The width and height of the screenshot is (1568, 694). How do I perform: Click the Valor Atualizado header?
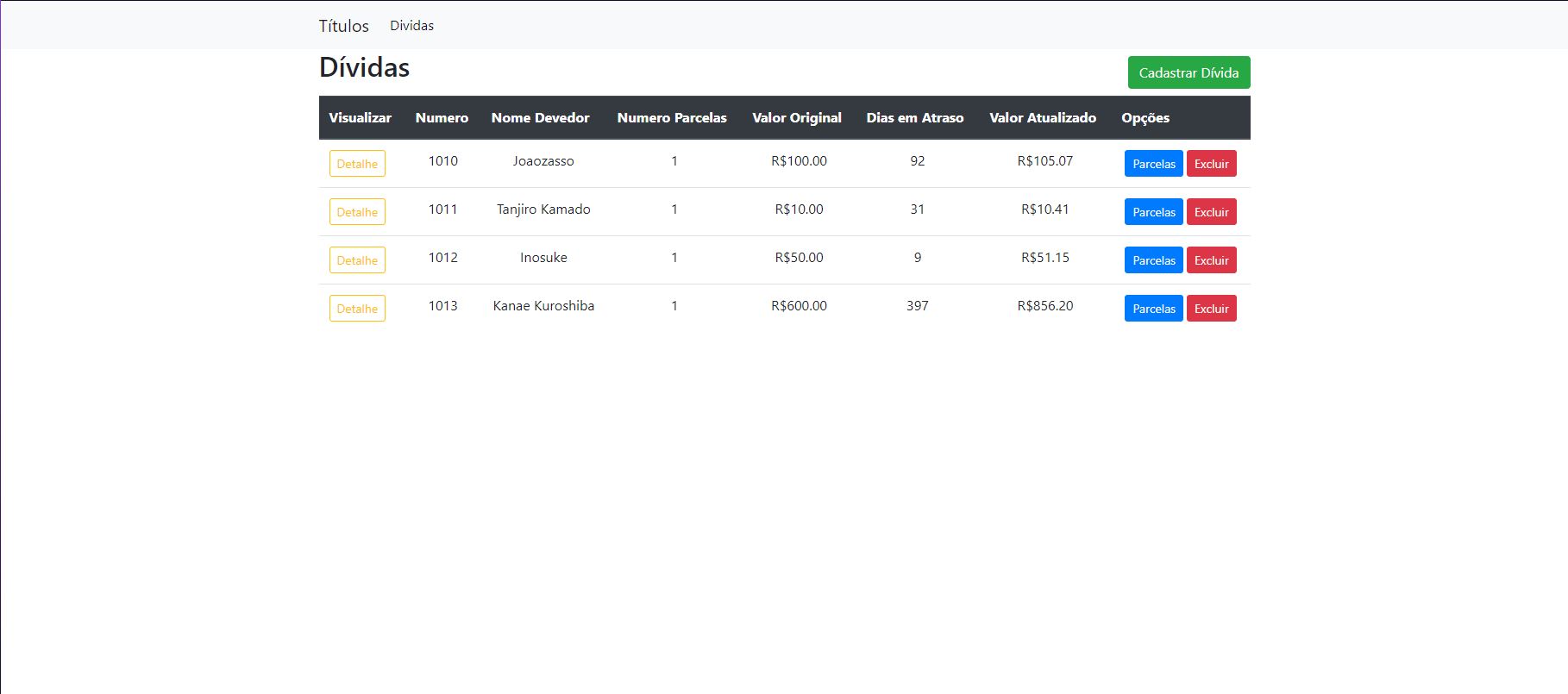1043,118
